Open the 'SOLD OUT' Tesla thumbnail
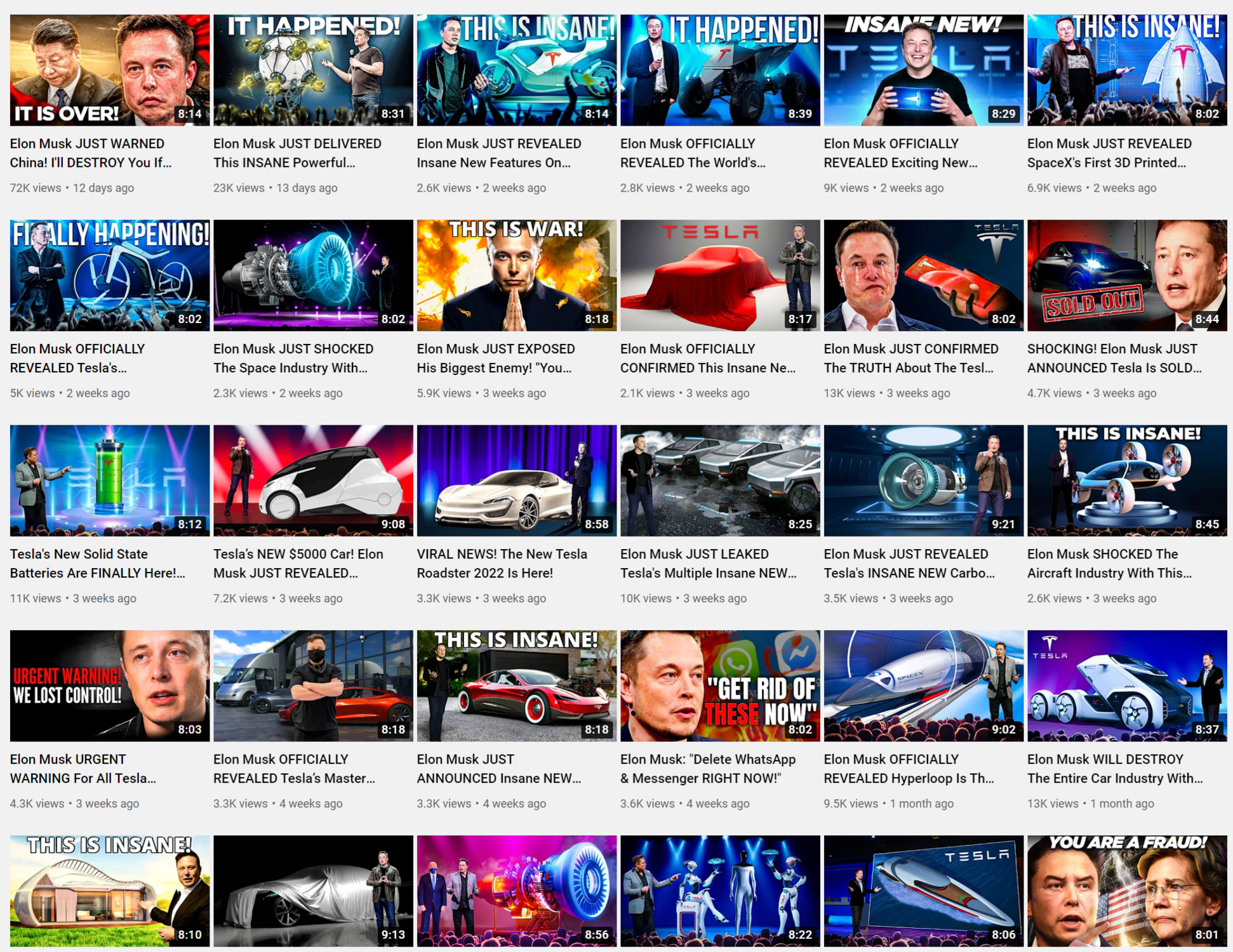 point(1126,275)
